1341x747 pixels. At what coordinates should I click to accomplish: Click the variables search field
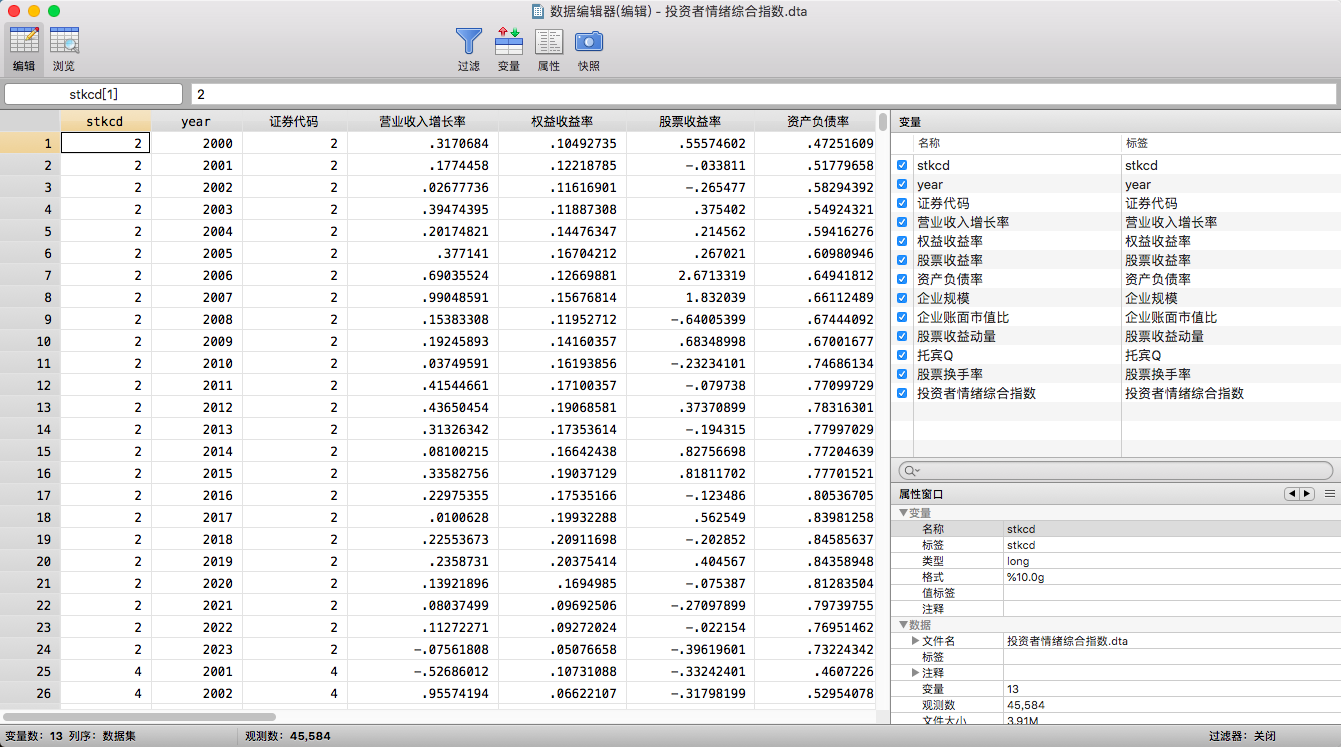point(1115,471)
